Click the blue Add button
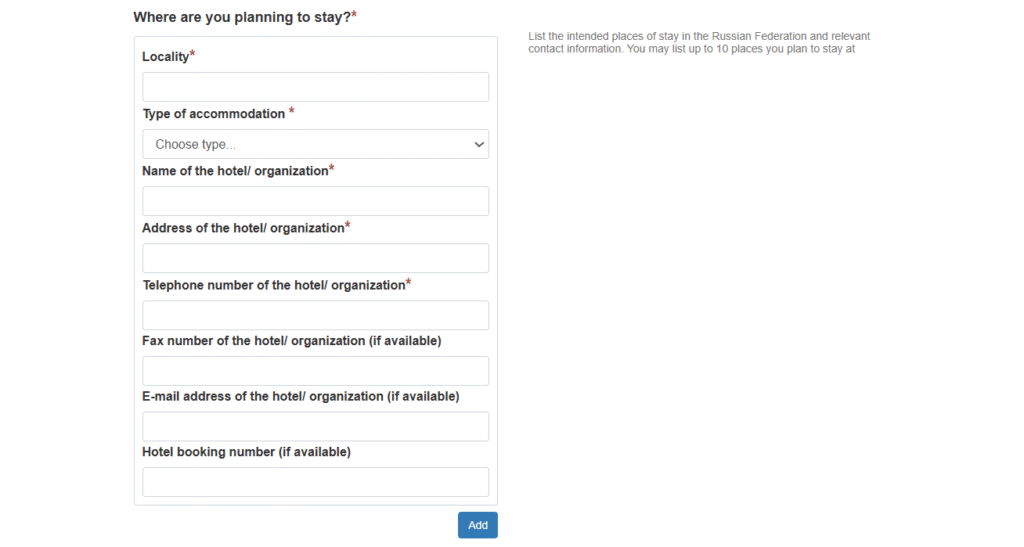The width and height of the screenshot is (1024, 547). point(477,525)
